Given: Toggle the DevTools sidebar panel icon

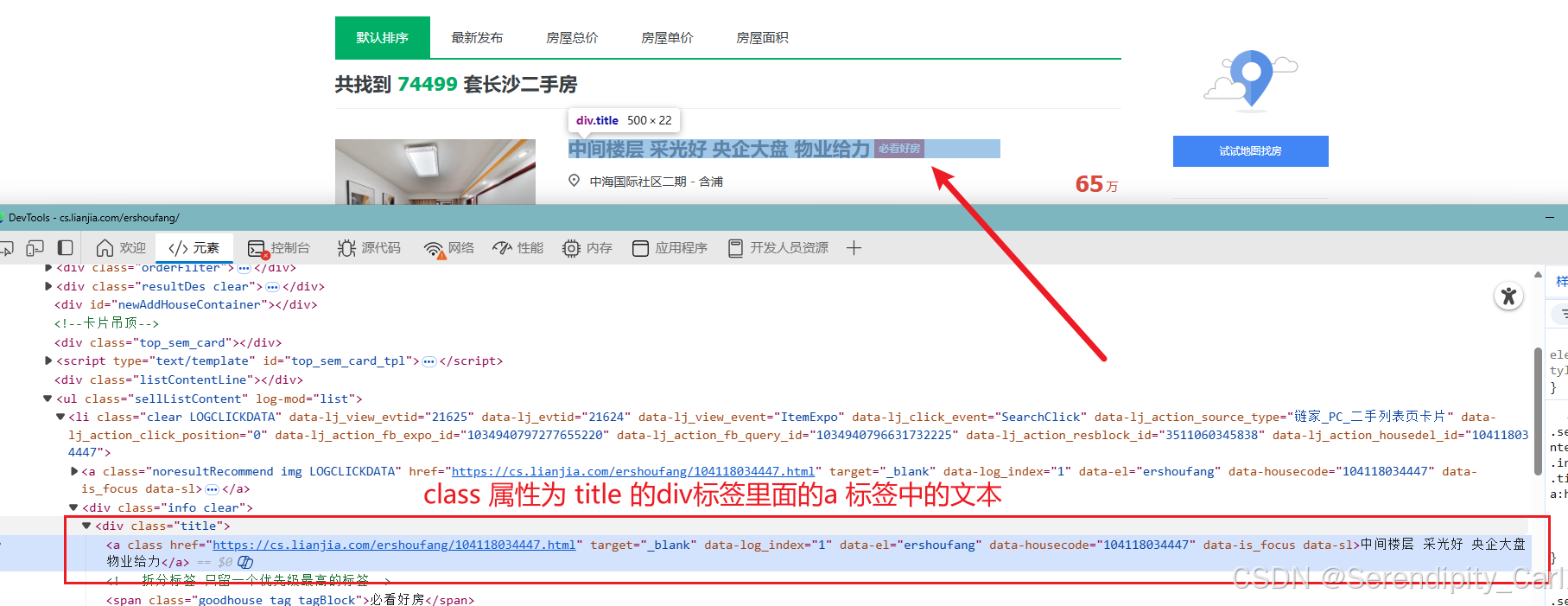Looking at the screenshot, I should 65,248.
